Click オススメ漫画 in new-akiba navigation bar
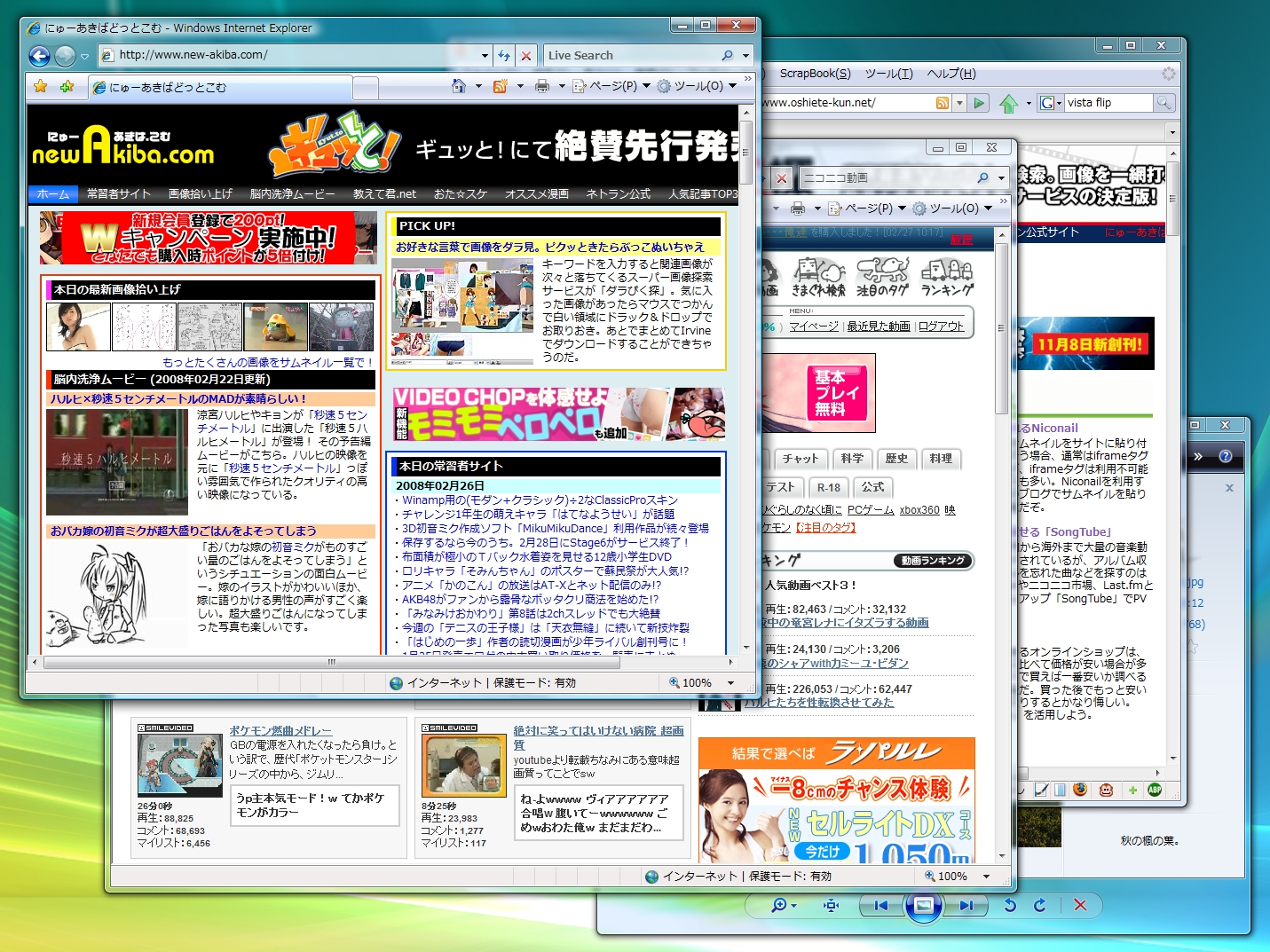The width and height of the screenshot is (1270, 952). tap(537, 193)
